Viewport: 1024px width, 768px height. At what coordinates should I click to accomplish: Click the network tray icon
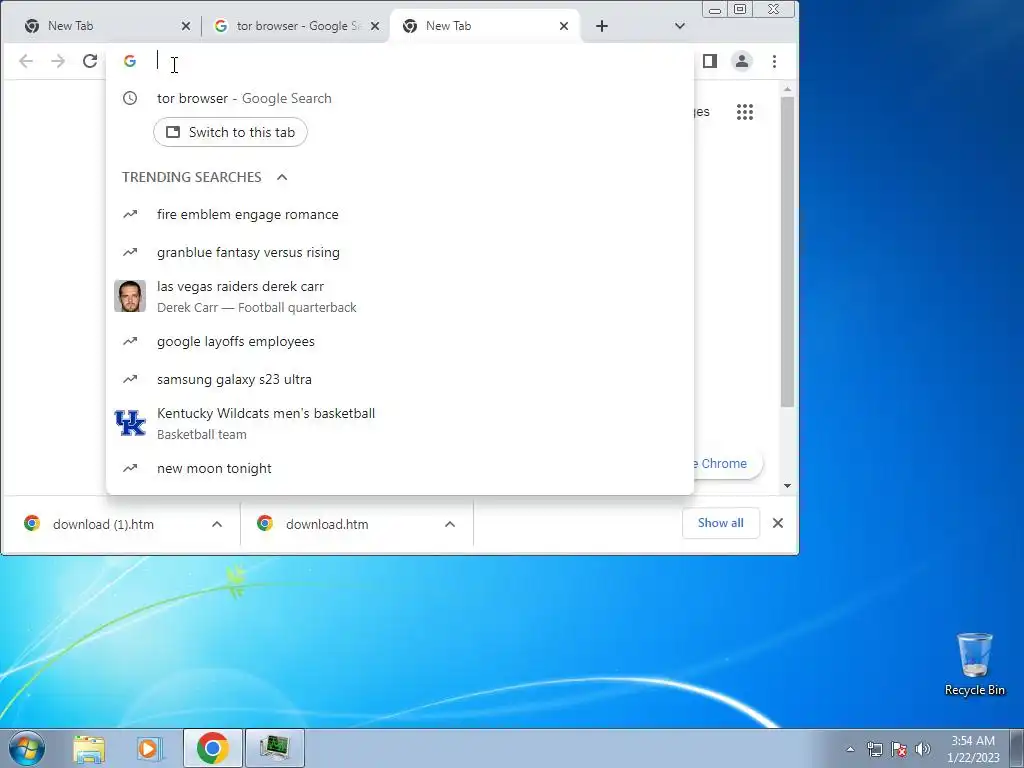(874, 749)
